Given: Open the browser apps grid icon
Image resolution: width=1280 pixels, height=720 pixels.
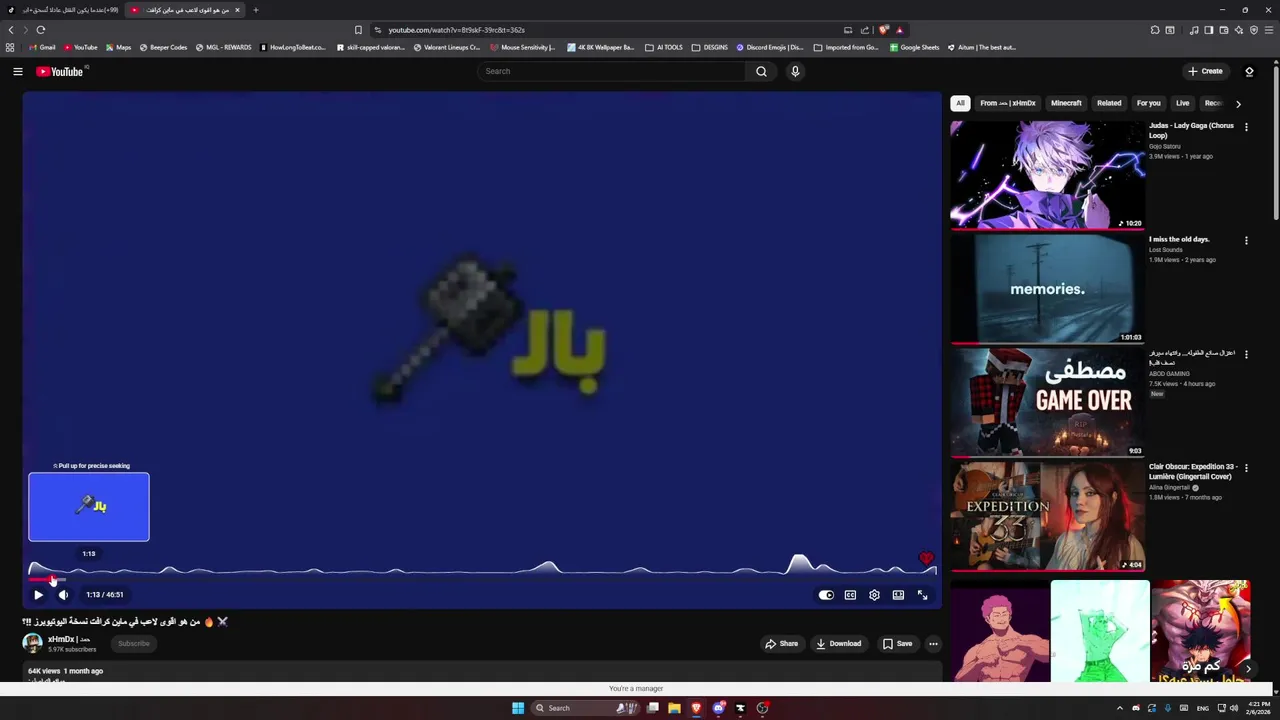Looking at the screenshot, I should click(10, 47).
